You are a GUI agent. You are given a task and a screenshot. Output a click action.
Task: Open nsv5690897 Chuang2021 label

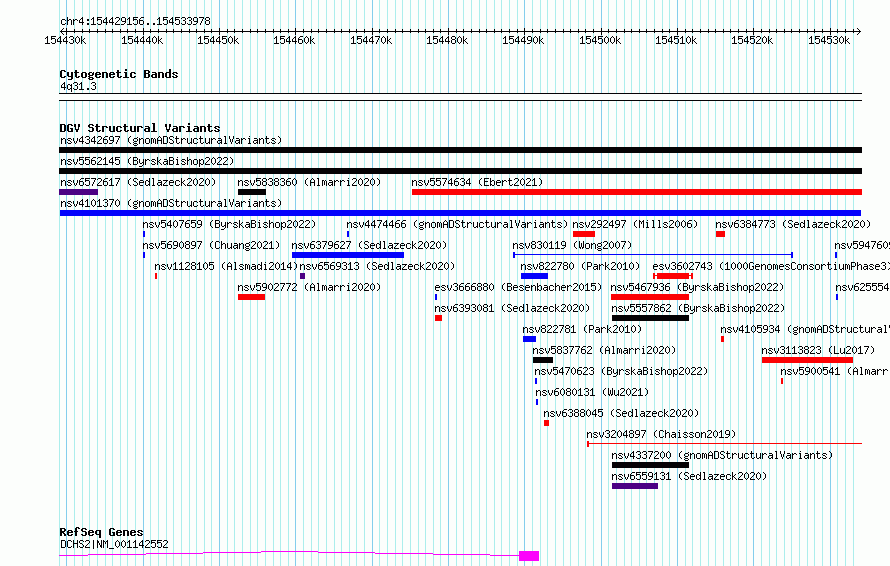point(211,245)
